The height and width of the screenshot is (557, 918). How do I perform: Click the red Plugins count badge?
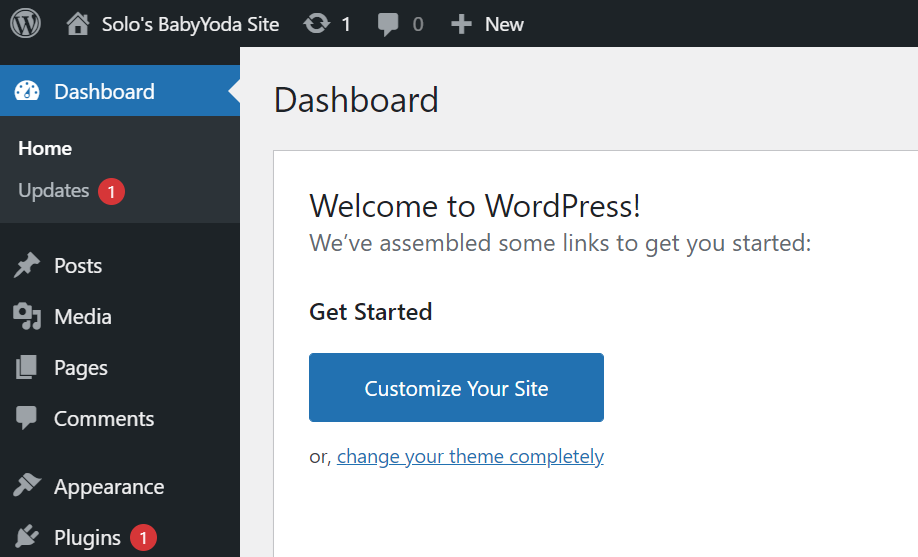[143, 538]
